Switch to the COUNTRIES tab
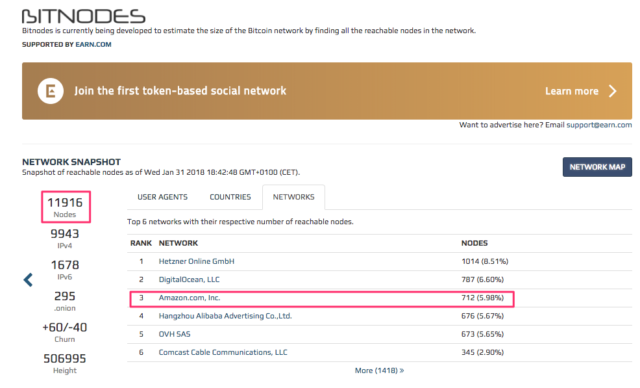 coord(230,197)
